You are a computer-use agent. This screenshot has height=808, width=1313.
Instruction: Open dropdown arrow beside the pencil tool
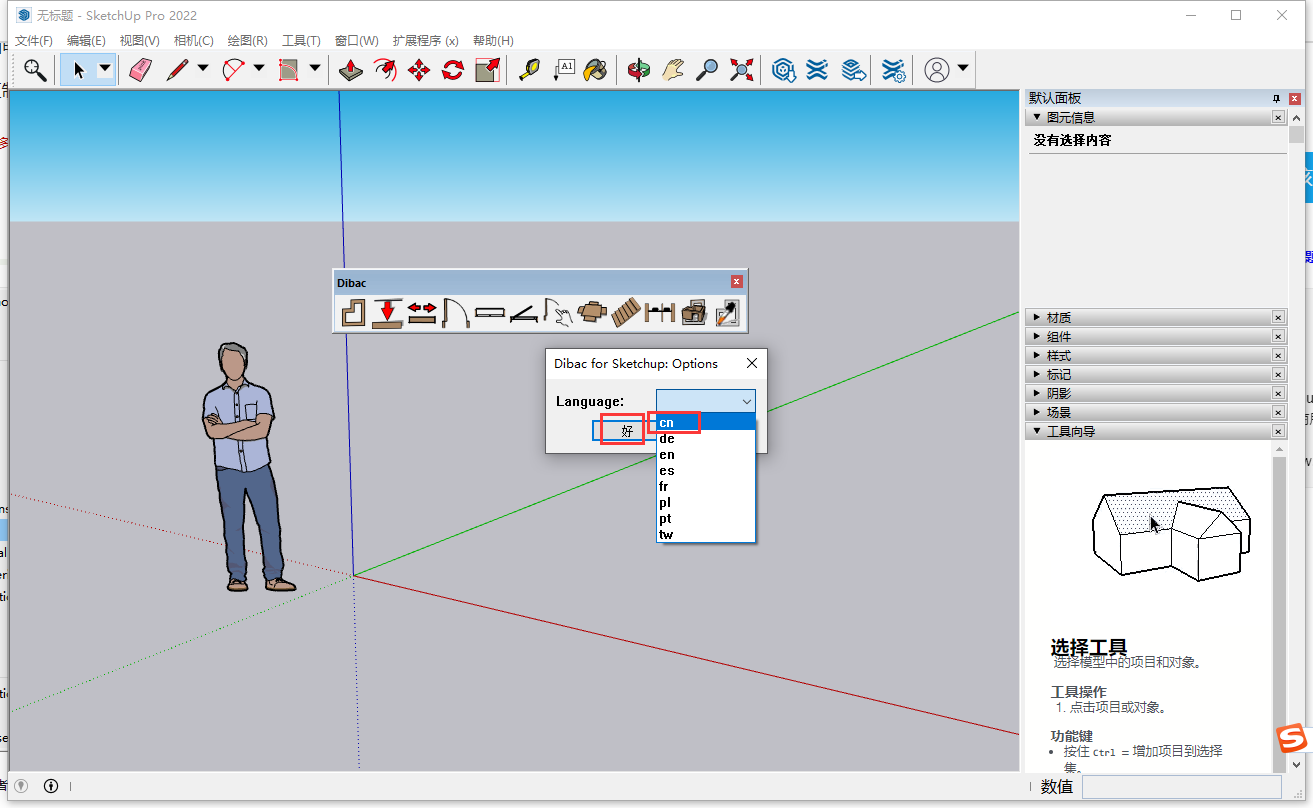click(x=203, y=69)
